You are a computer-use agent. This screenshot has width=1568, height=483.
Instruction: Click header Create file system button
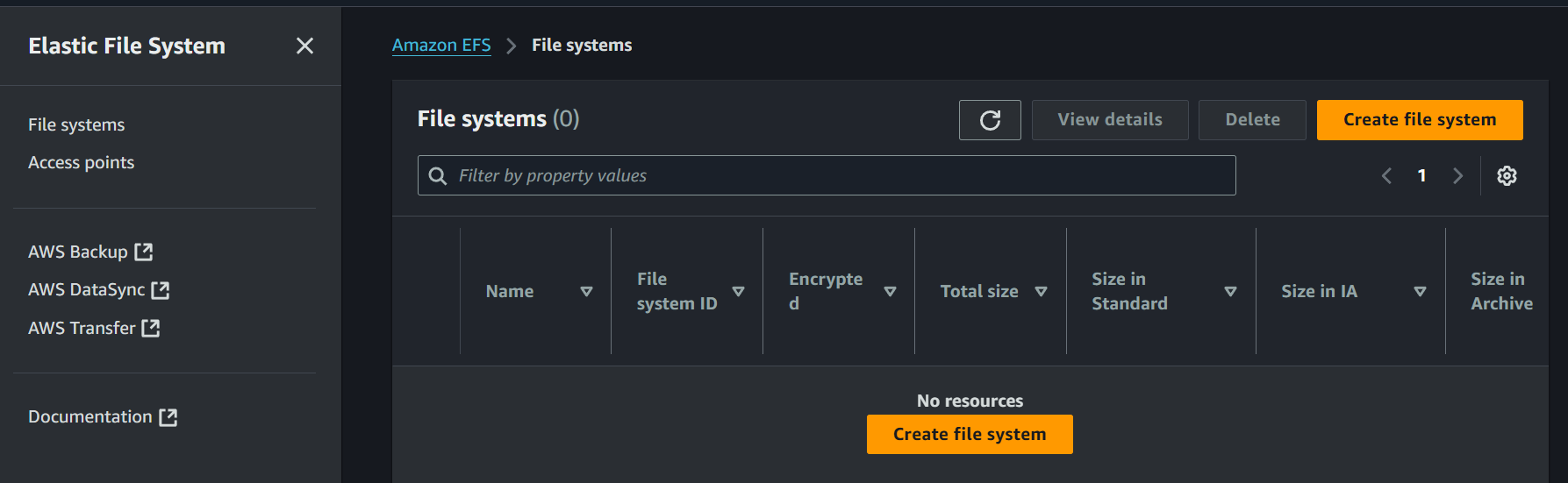[x=1420, y=120]
